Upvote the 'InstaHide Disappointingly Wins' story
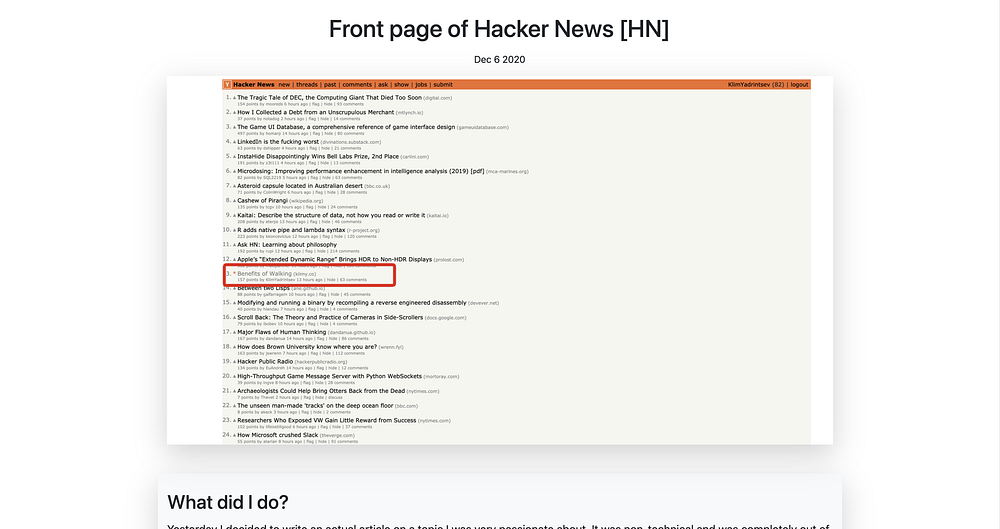The height and width of the screenshot is (529, 1000). 234,157
